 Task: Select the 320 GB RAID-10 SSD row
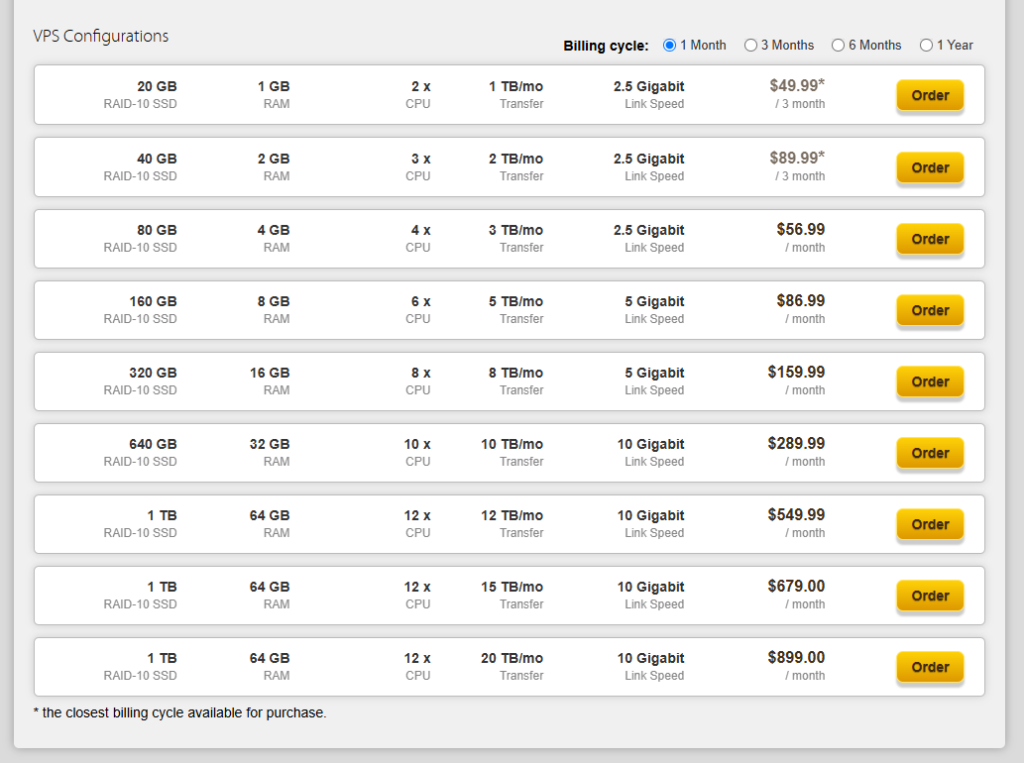(152, 373)
